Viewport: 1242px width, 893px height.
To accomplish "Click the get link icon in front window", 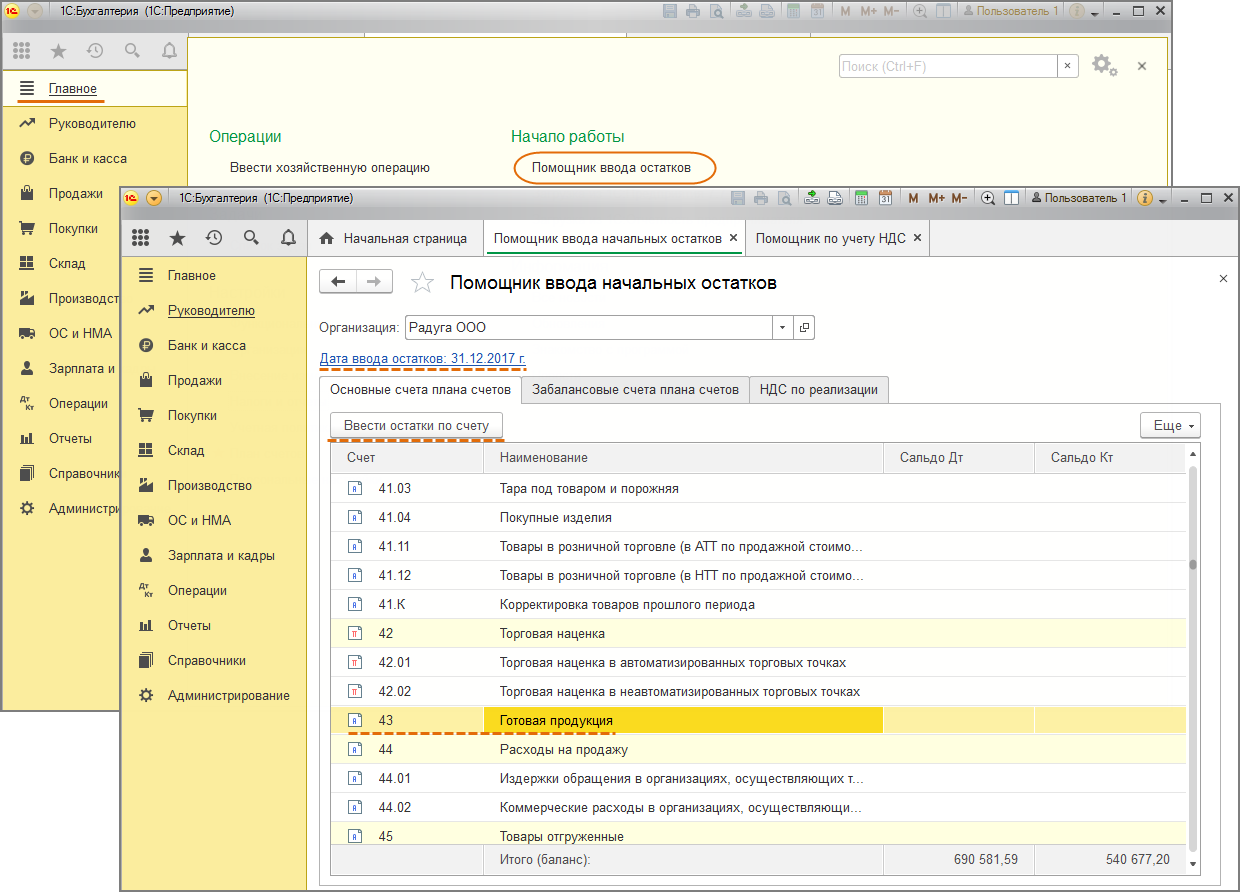I will point(812,198).
